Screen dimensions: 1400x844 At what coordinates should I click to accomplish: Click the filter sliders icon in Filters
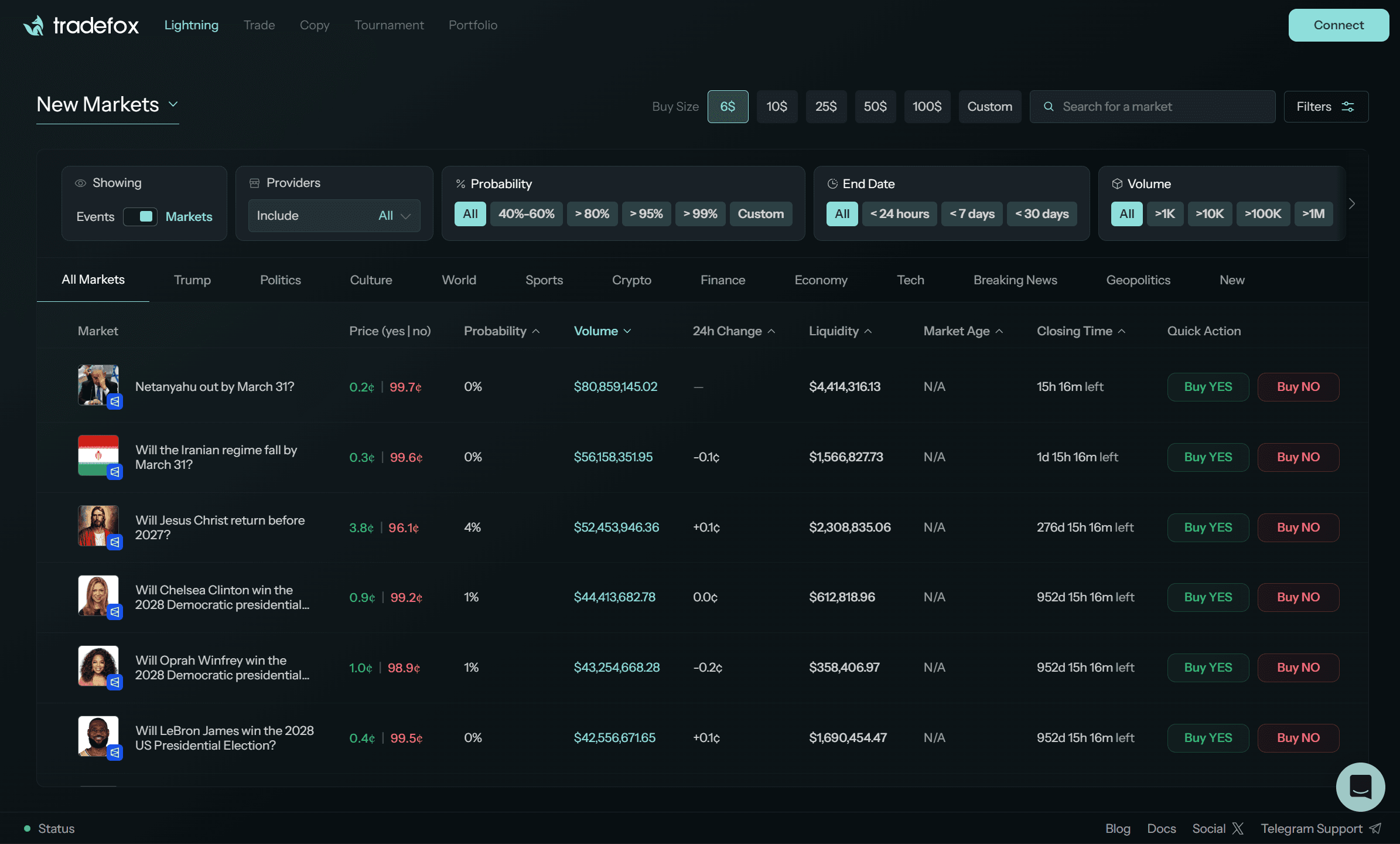coord(1348,107)
